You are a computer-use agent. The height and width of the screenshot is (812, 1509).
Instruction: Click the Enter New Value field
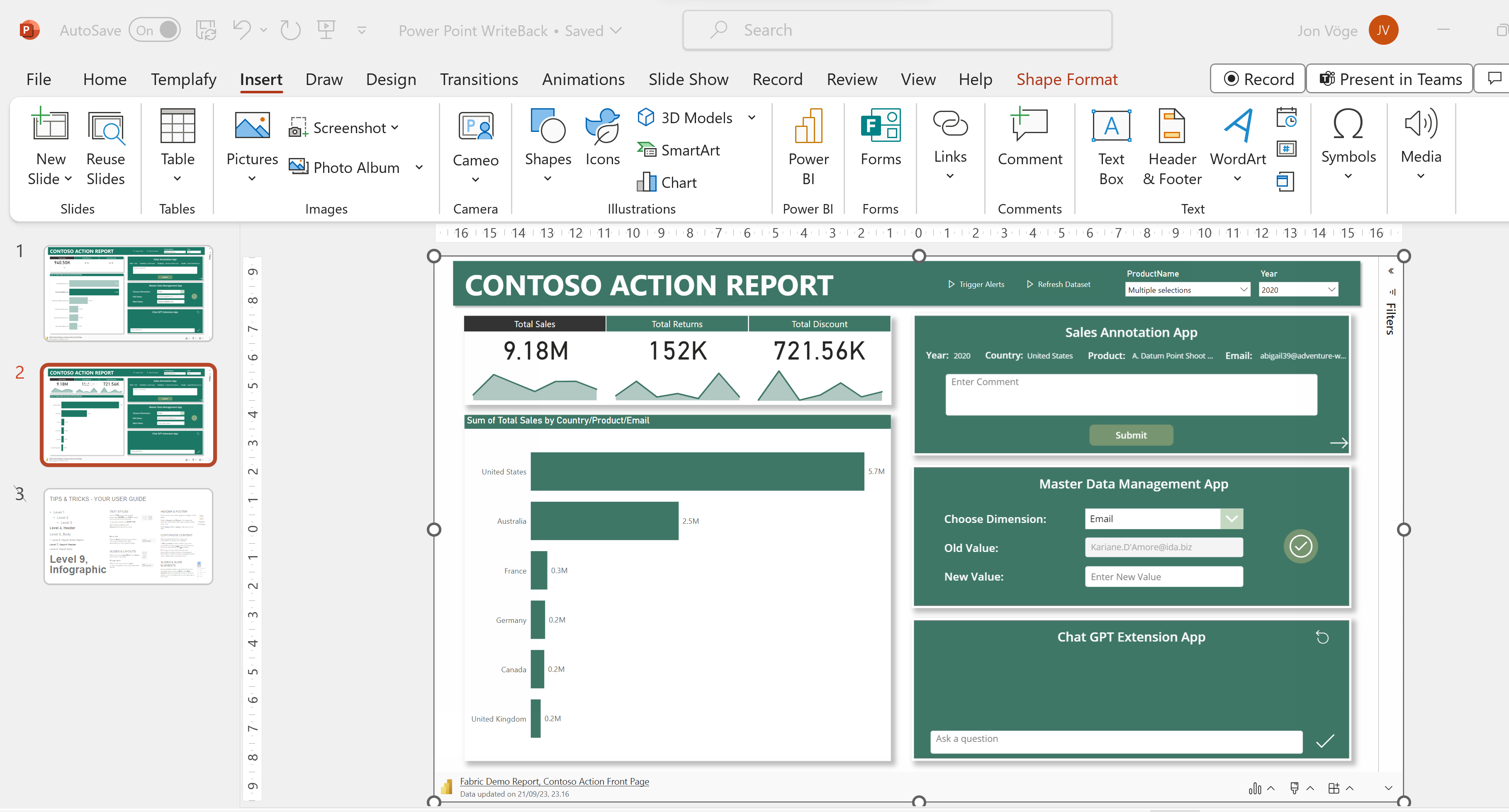tap(1163, 576)
